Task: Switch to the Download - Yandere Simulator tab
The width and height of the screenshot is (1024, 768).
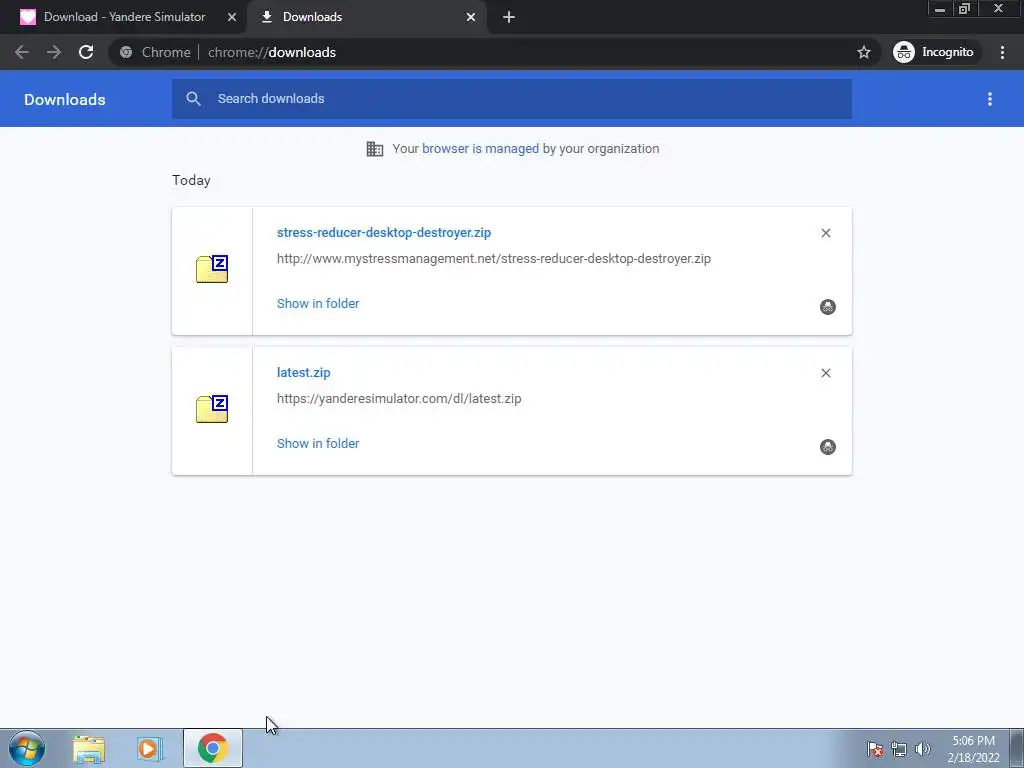Action: (124, 17)
